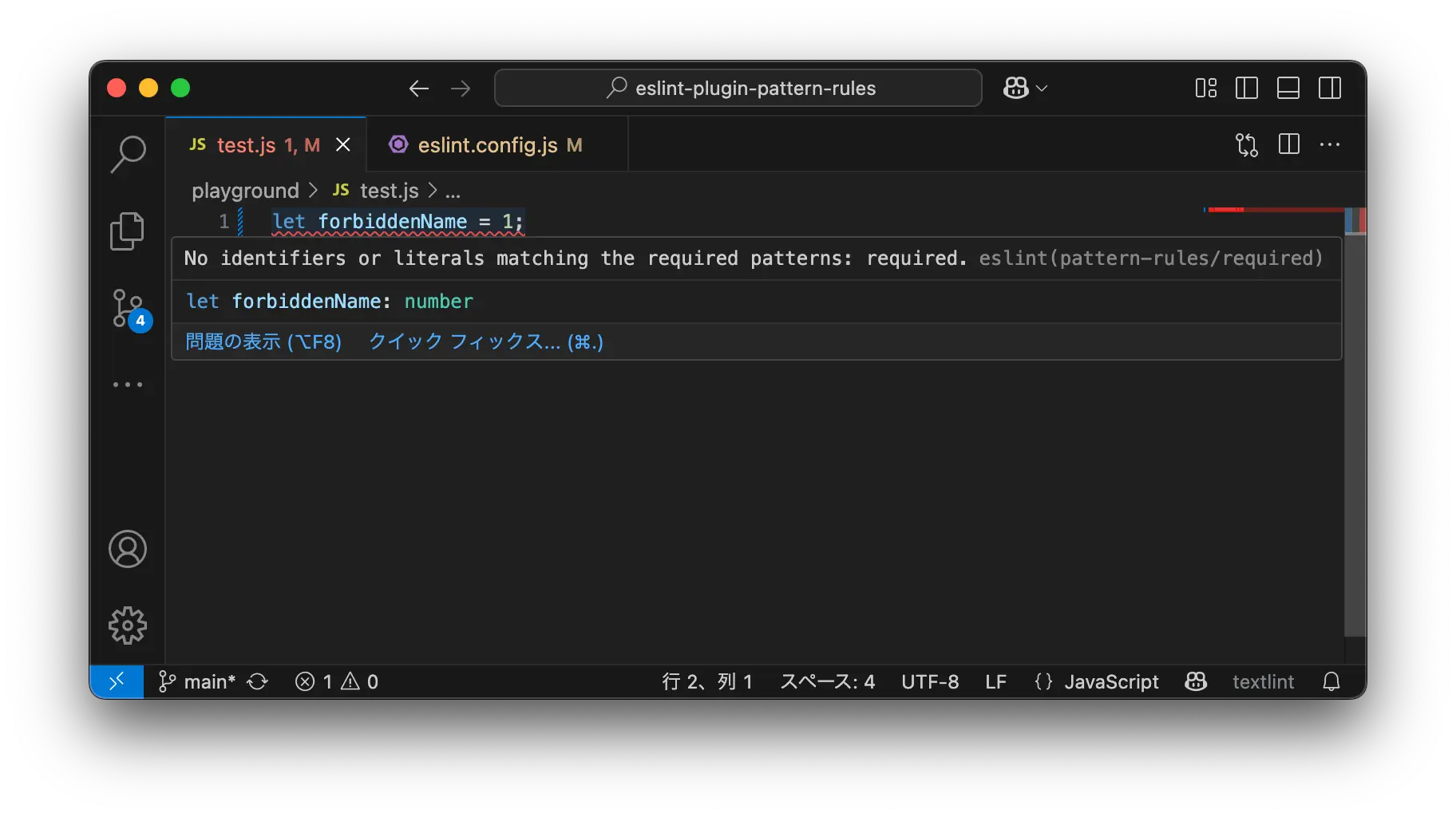Image resolution: width=1456 pixels, height=817 pixels.
Task: Click the eslint(pattern-rules/required) rule label
Action: [1151, 258]
